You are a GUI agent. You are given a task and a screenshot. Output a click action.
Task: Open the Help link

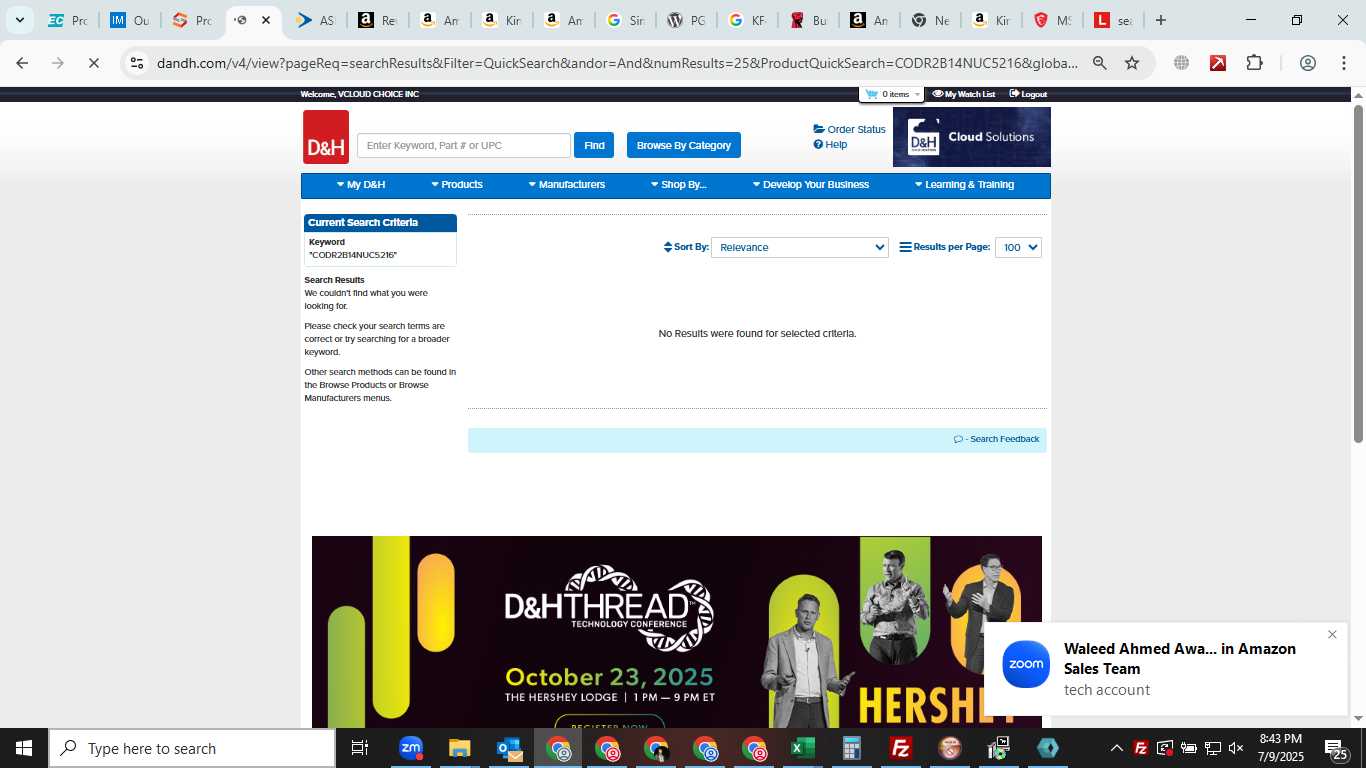click(830, 144)
